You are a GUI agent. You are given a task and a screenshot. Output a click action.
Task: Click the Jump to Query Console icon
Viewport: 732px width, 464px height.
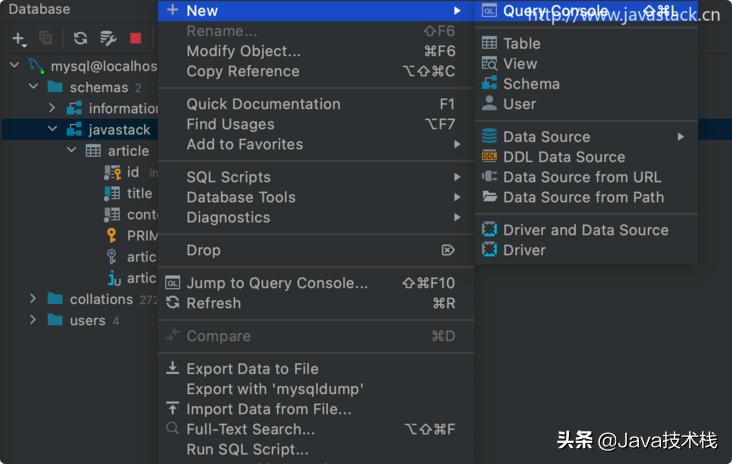pos(172,283)
